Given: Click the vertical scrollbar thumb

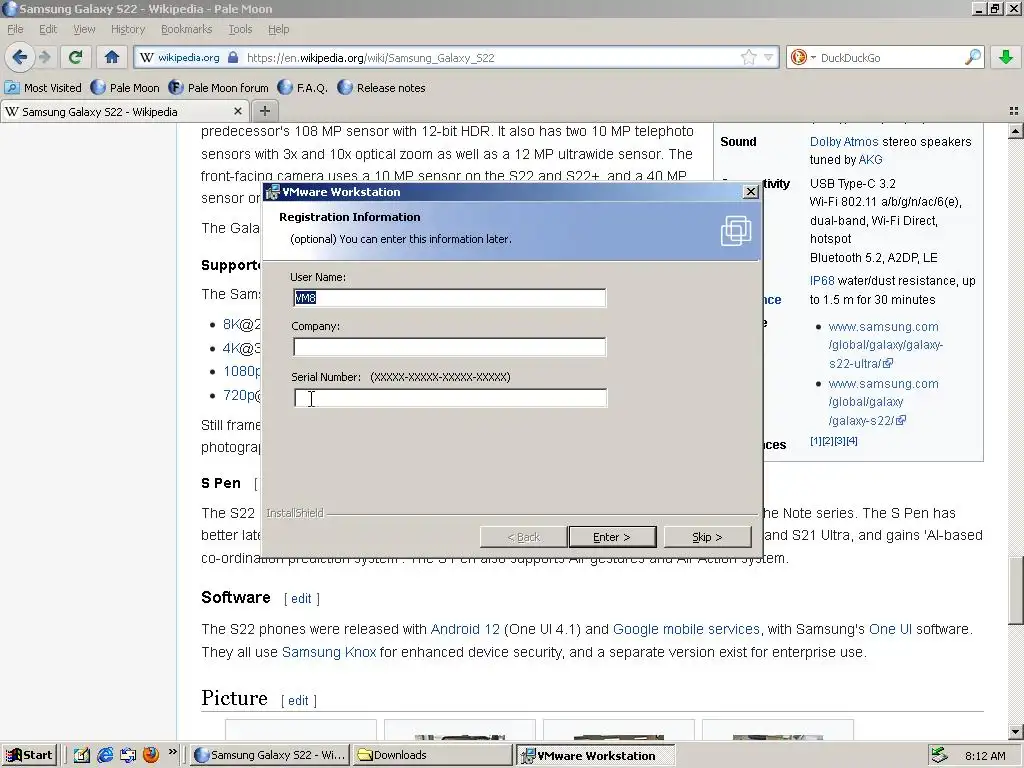Looking at the screenshot, I should point(1016,590).
